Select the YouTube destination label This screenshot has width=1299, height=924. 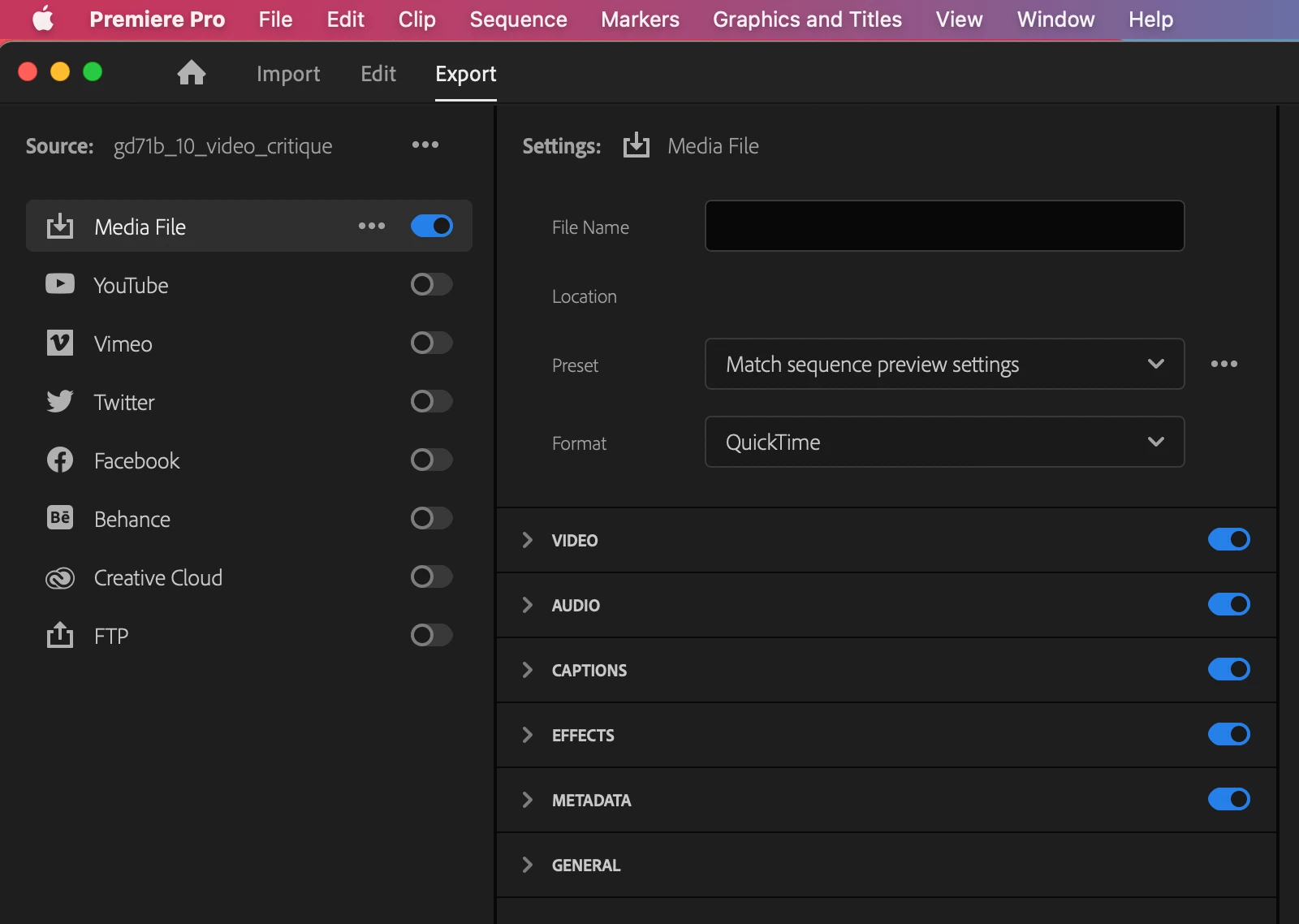pyautogui.click(x=131, y=285)
